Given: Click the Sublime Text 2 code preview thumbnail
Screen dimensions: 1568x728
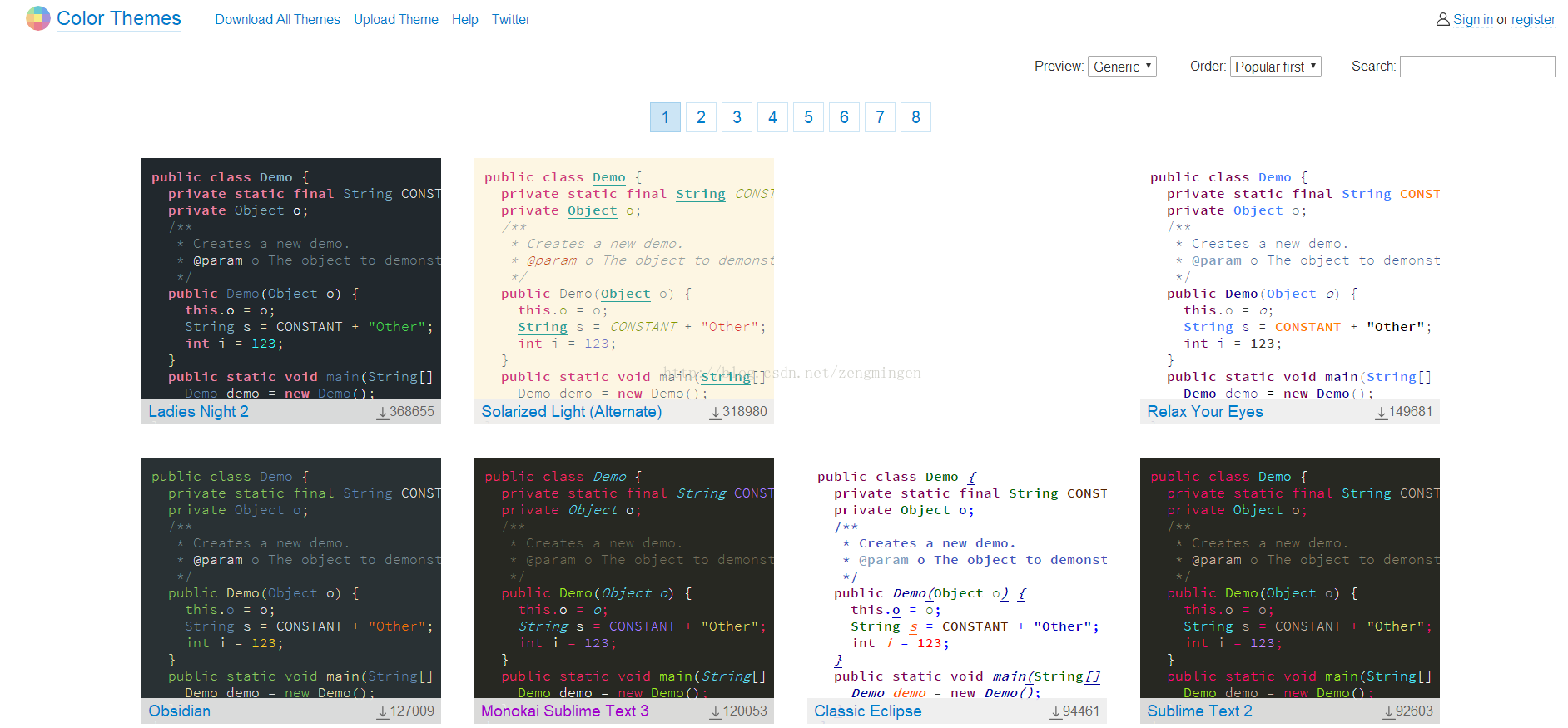Looking at the screenshot, I should point(1290,578).
